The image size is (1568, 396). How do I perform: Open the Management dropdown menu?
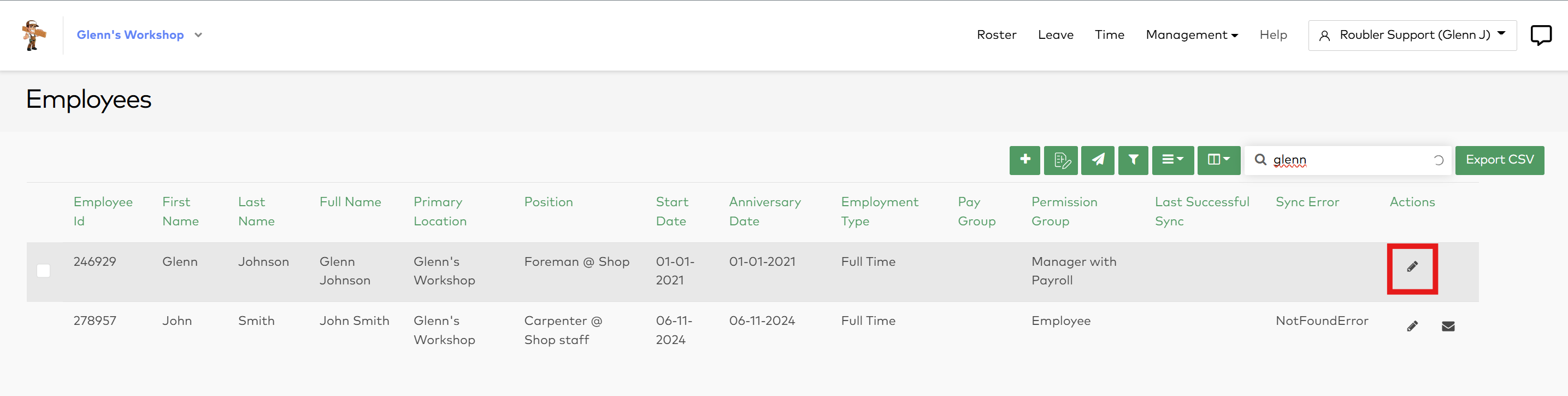tap(1191, 34)
